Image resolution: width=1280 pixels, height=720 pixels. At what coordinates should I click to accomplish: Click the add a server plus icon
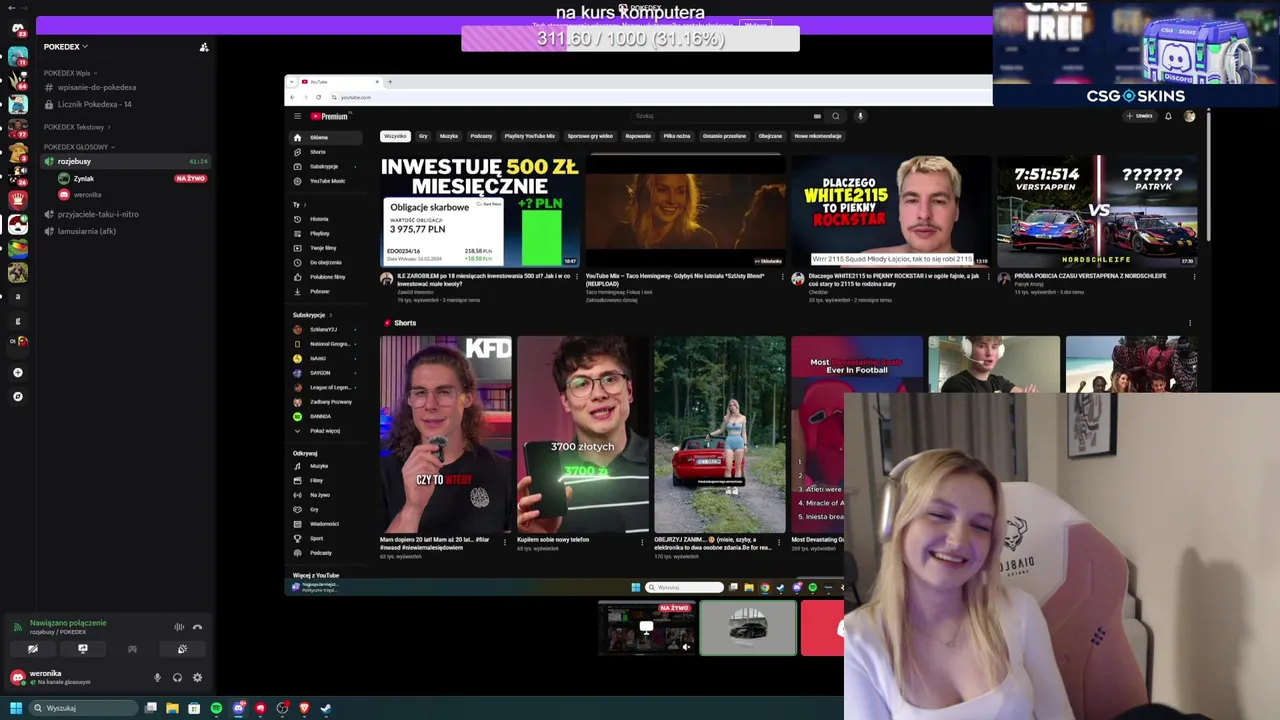click(18, 372)
